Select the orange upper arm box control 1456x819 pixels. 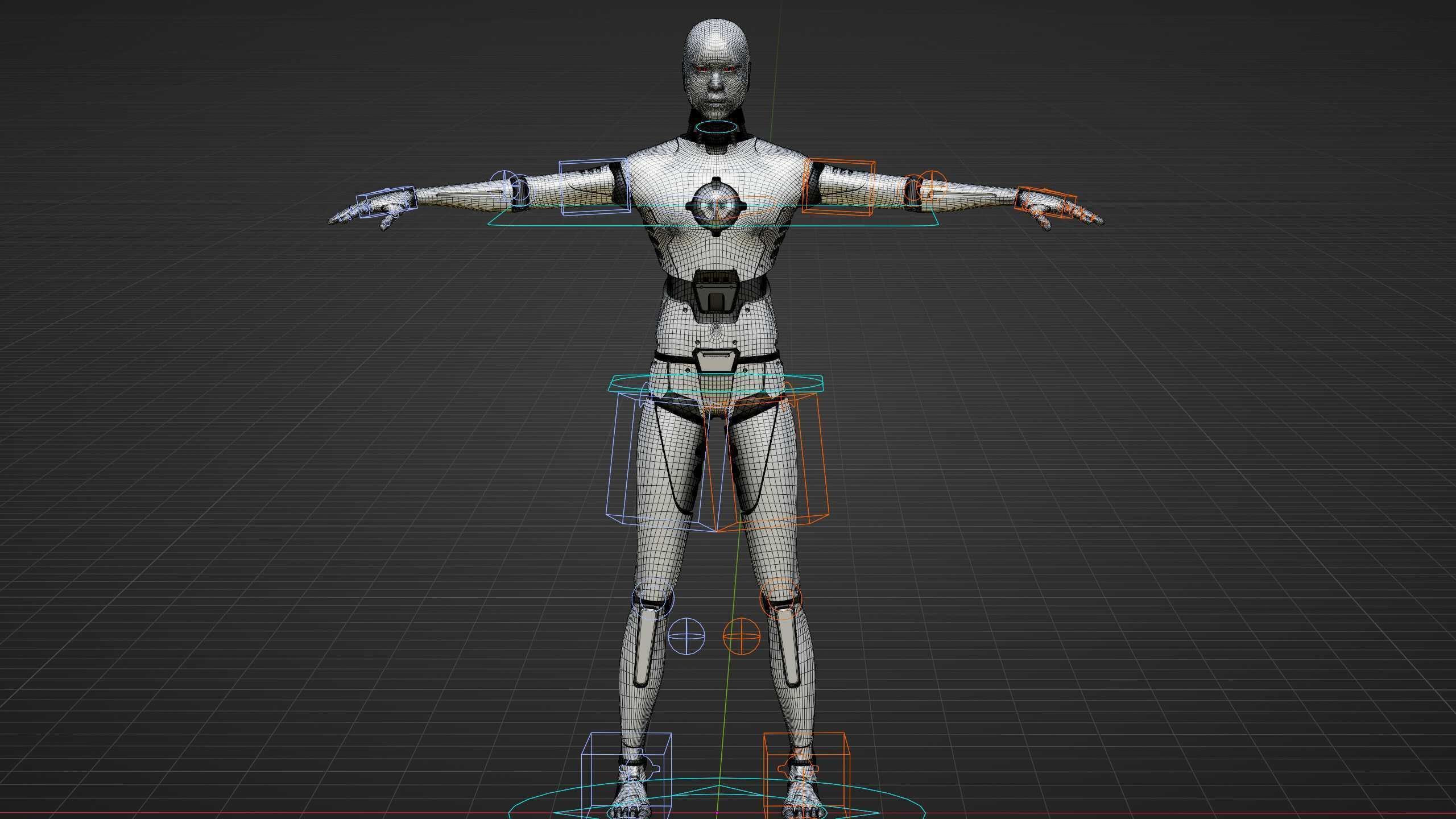pyautogui.click(x=838, y=187)
